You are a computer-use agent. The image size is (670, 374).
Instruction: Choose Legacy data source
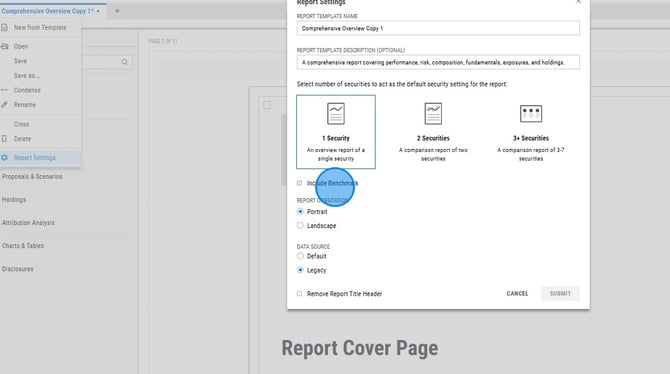tap(300, 270)
